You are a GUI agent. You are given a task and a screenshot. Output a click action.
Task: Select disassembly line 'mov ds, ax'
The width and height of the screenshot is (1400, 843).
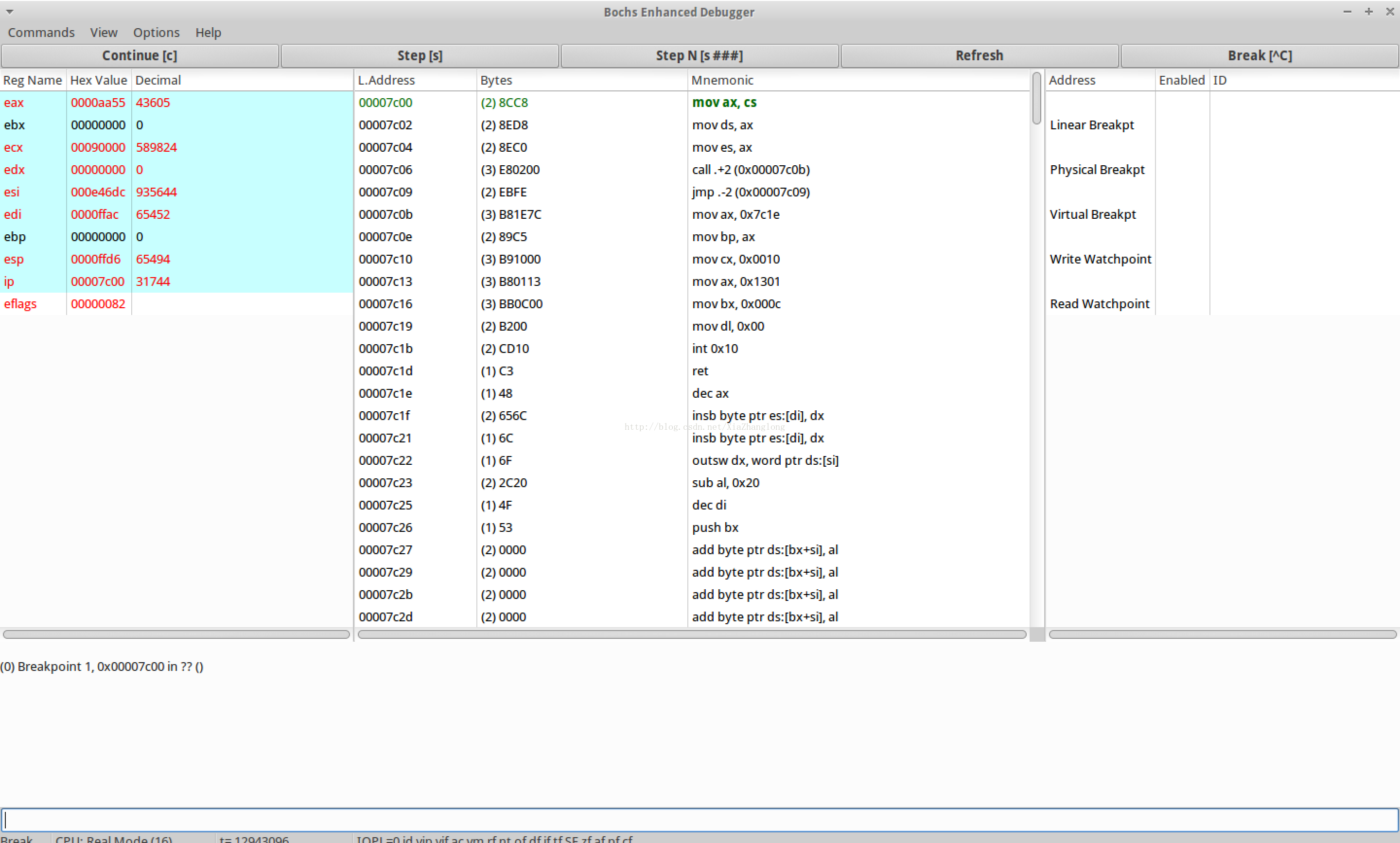[692, 125]
